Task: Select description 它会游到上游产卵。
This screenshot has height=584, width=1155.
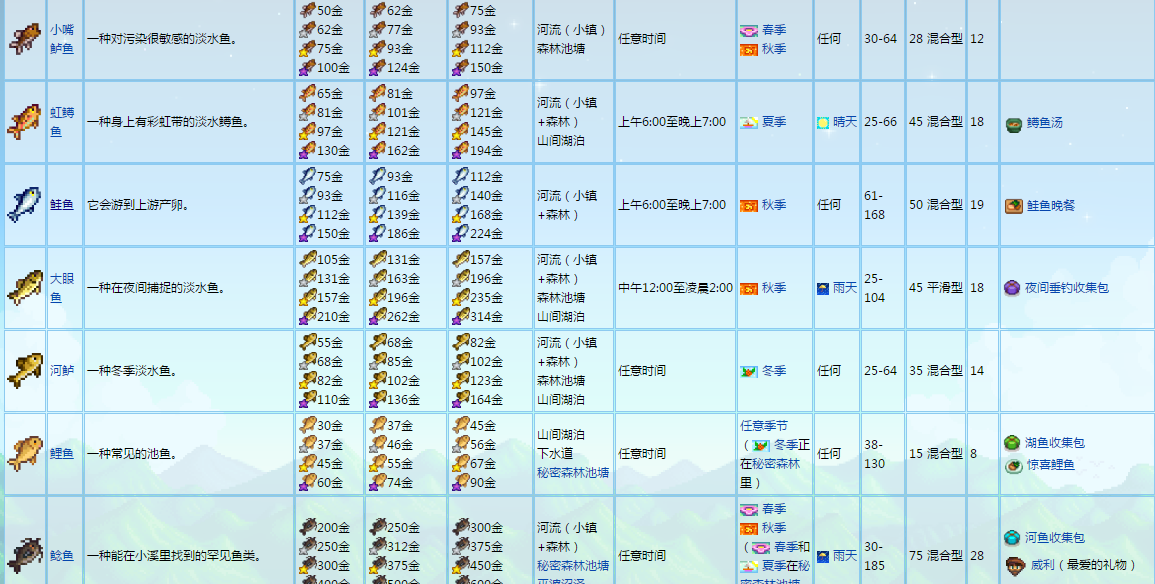Action: click(138, 205)
